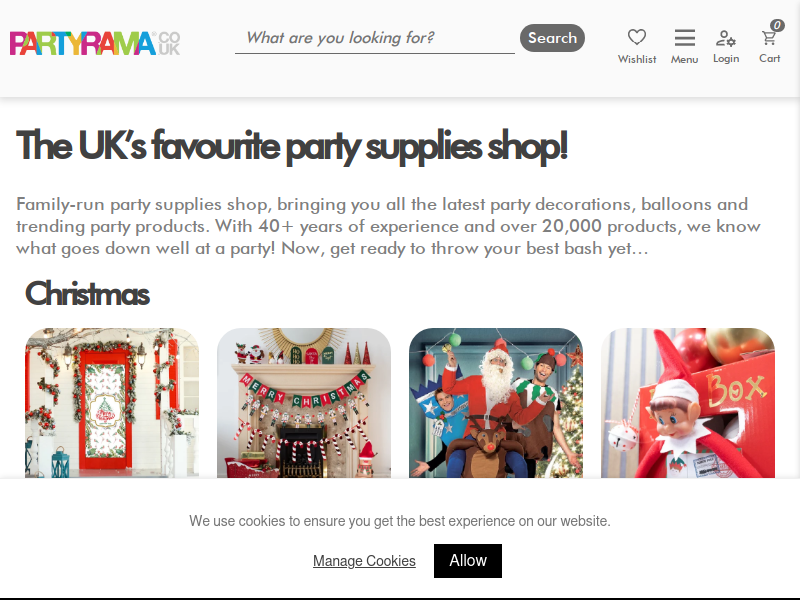
Task: Click the Login user icon
Action: pyautogui.click(x=726, y=38)
